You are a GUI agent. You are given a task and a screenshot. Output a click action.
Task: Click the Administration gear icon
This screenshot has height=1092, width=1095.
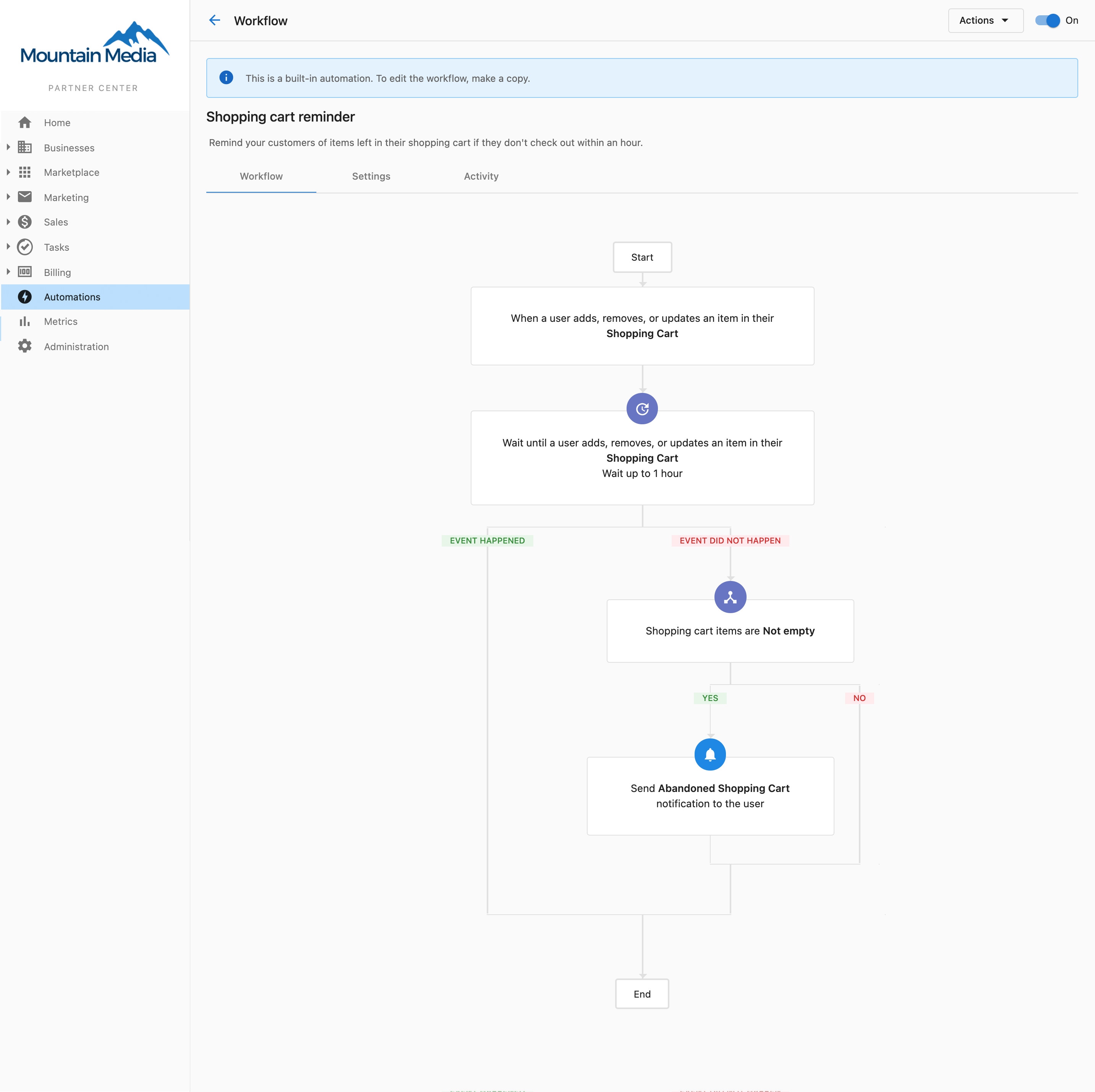(24, 346)
